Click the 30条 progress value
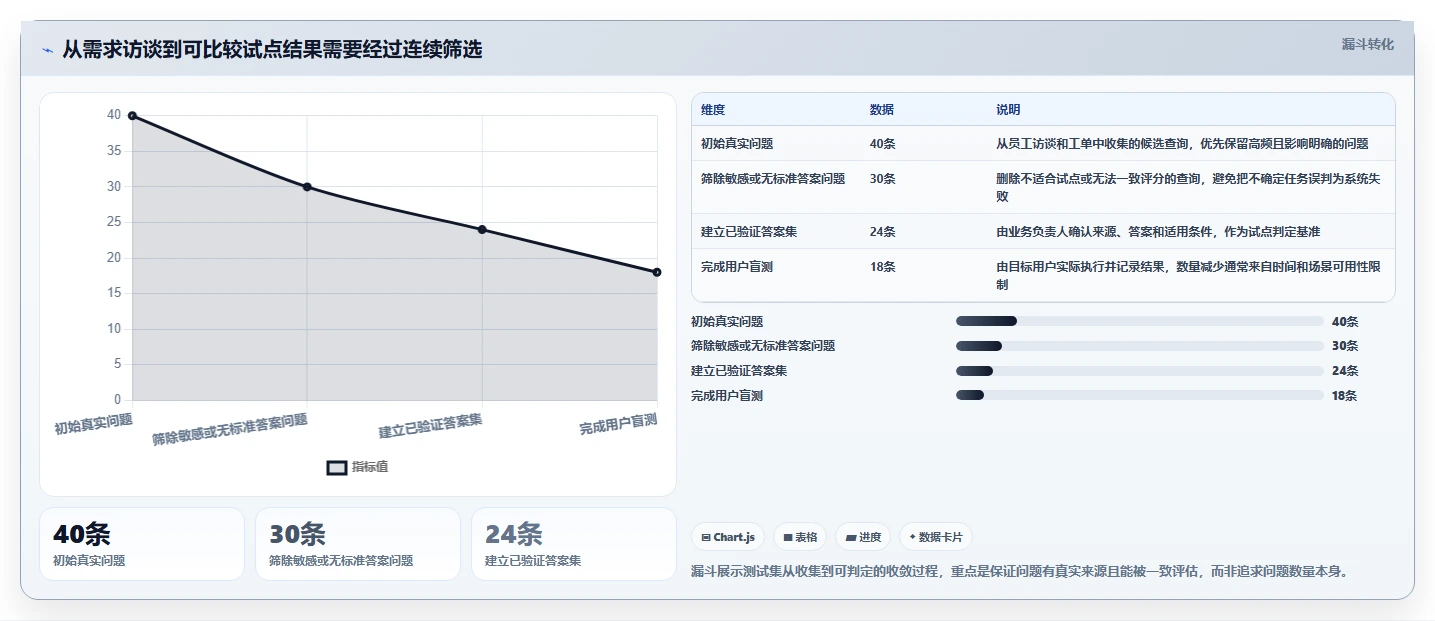The height and width of the screenshot is (621, 1435). [1345, 346]
